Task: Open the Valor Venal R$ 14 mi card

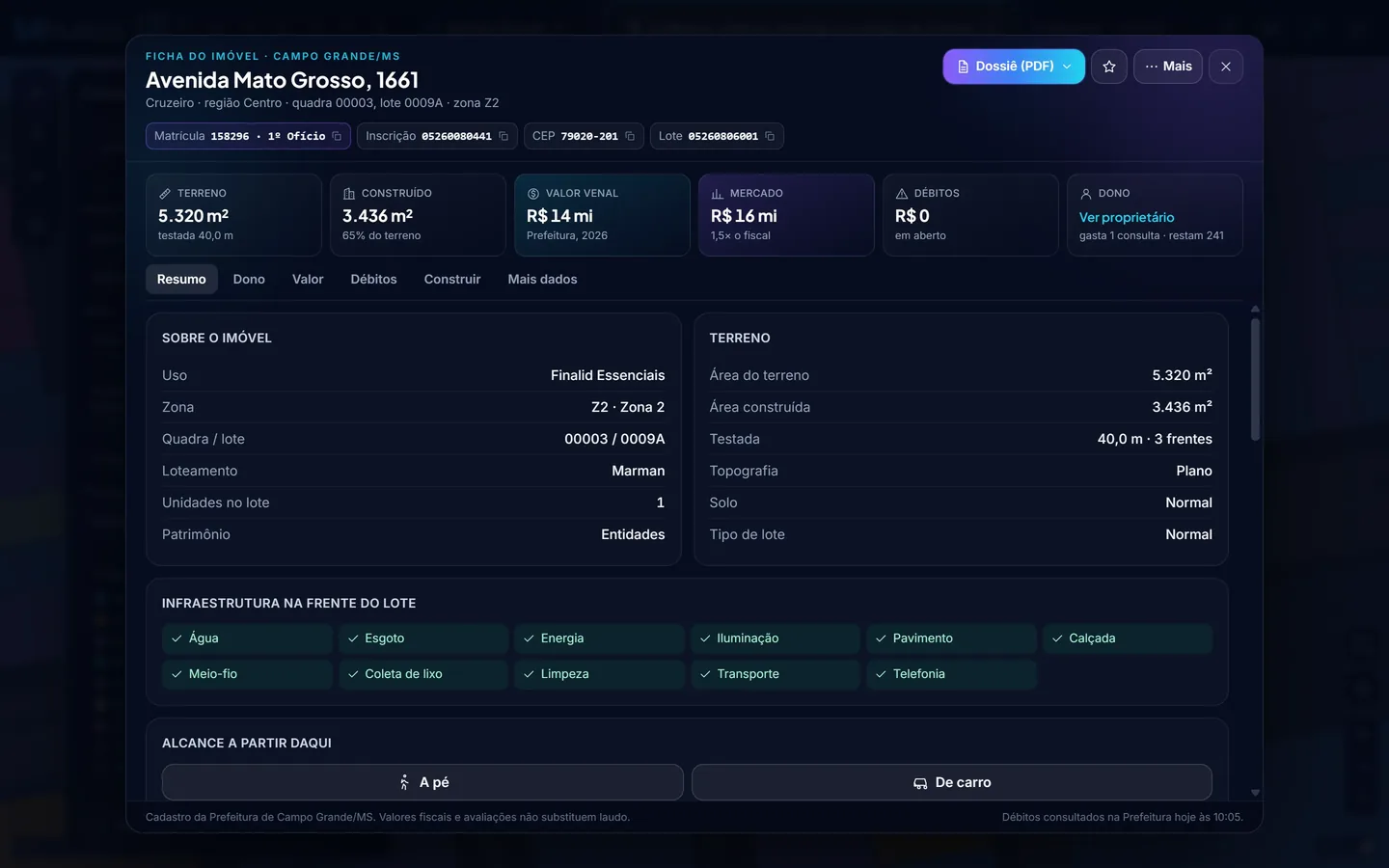Action: click(x=602, y=215)
